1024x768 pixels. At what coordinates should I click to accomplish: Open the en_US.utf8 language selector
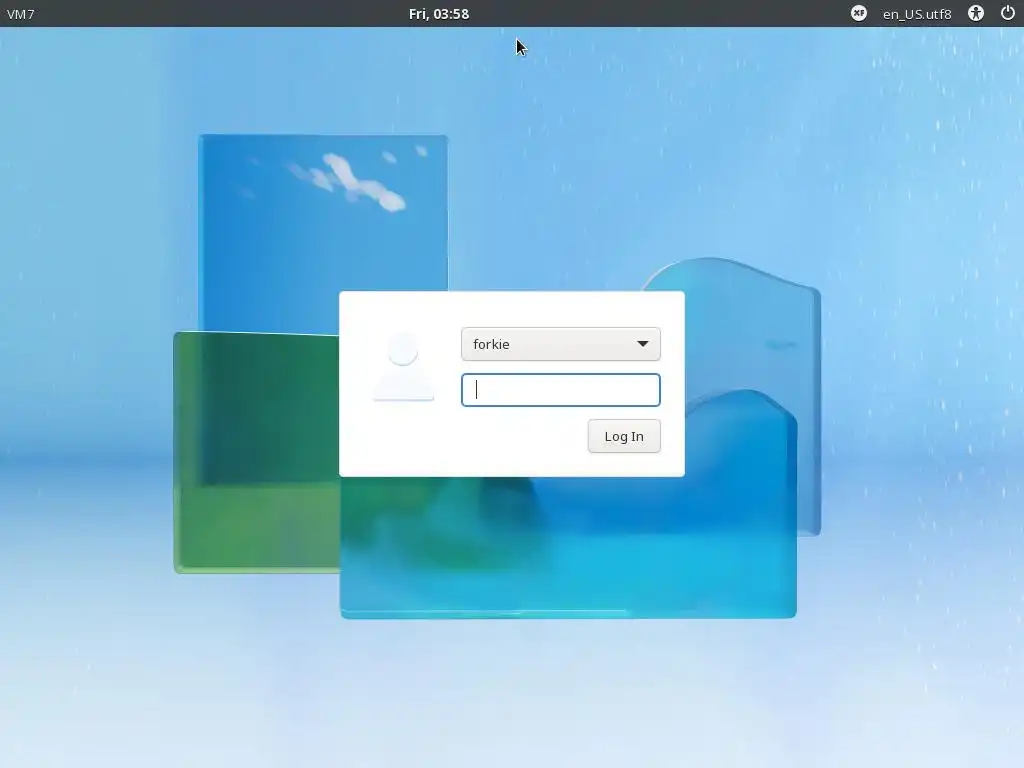pos(917,14)
